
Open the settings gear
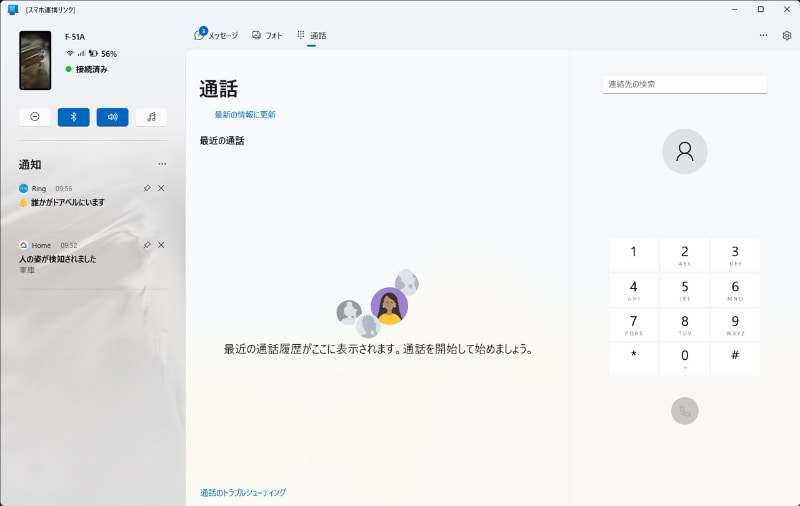pos(787,35)
